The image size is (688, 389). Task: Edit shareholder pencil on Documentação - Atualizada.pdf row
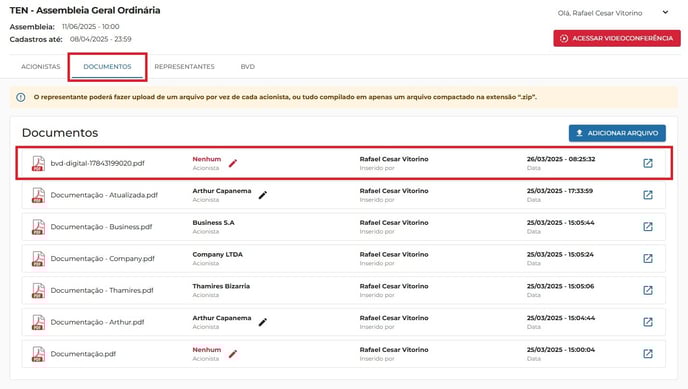pyautogui.click(x=262, y=195)
